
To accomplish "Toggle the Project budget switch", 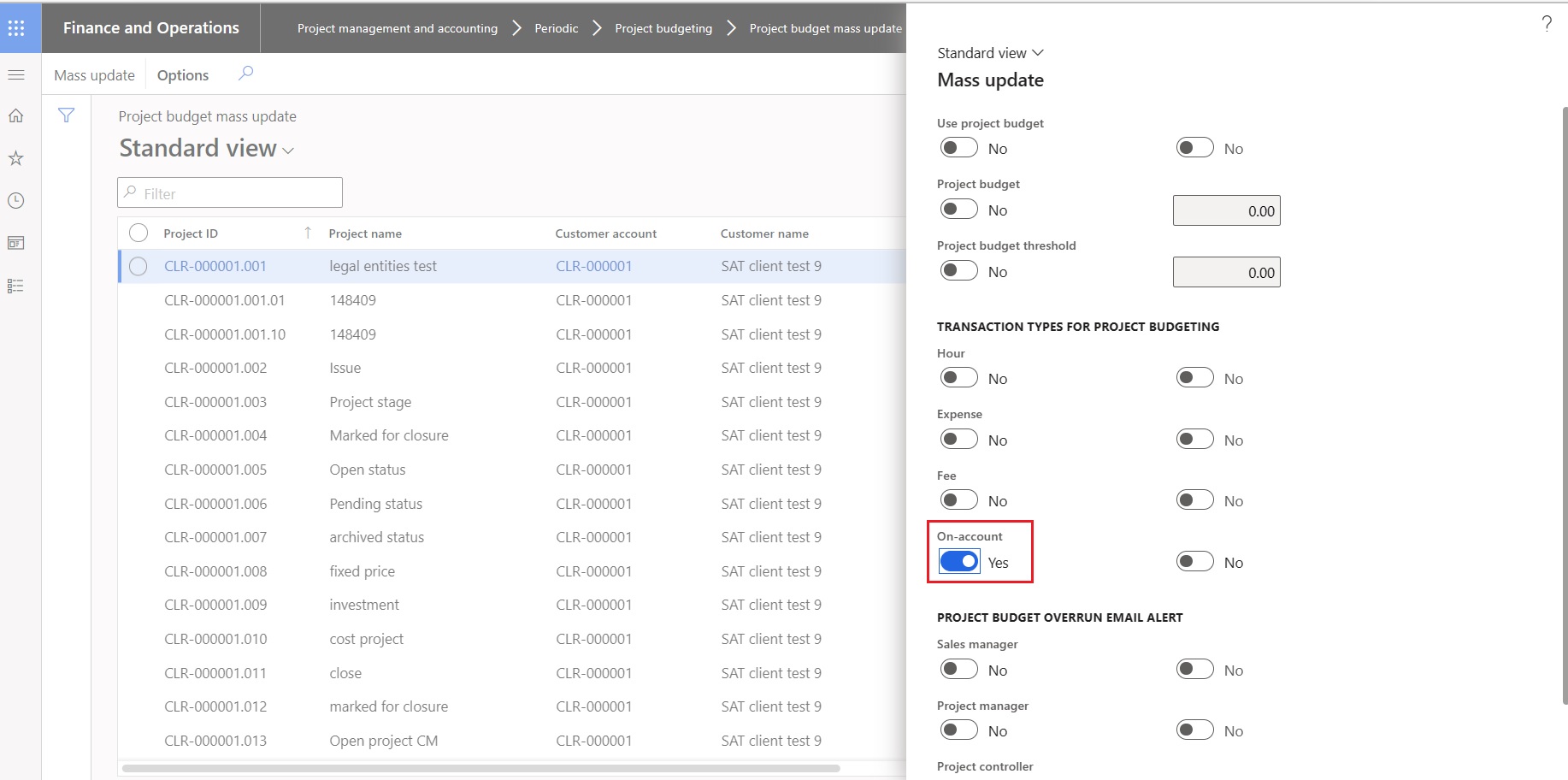I will tap(959, 210).
